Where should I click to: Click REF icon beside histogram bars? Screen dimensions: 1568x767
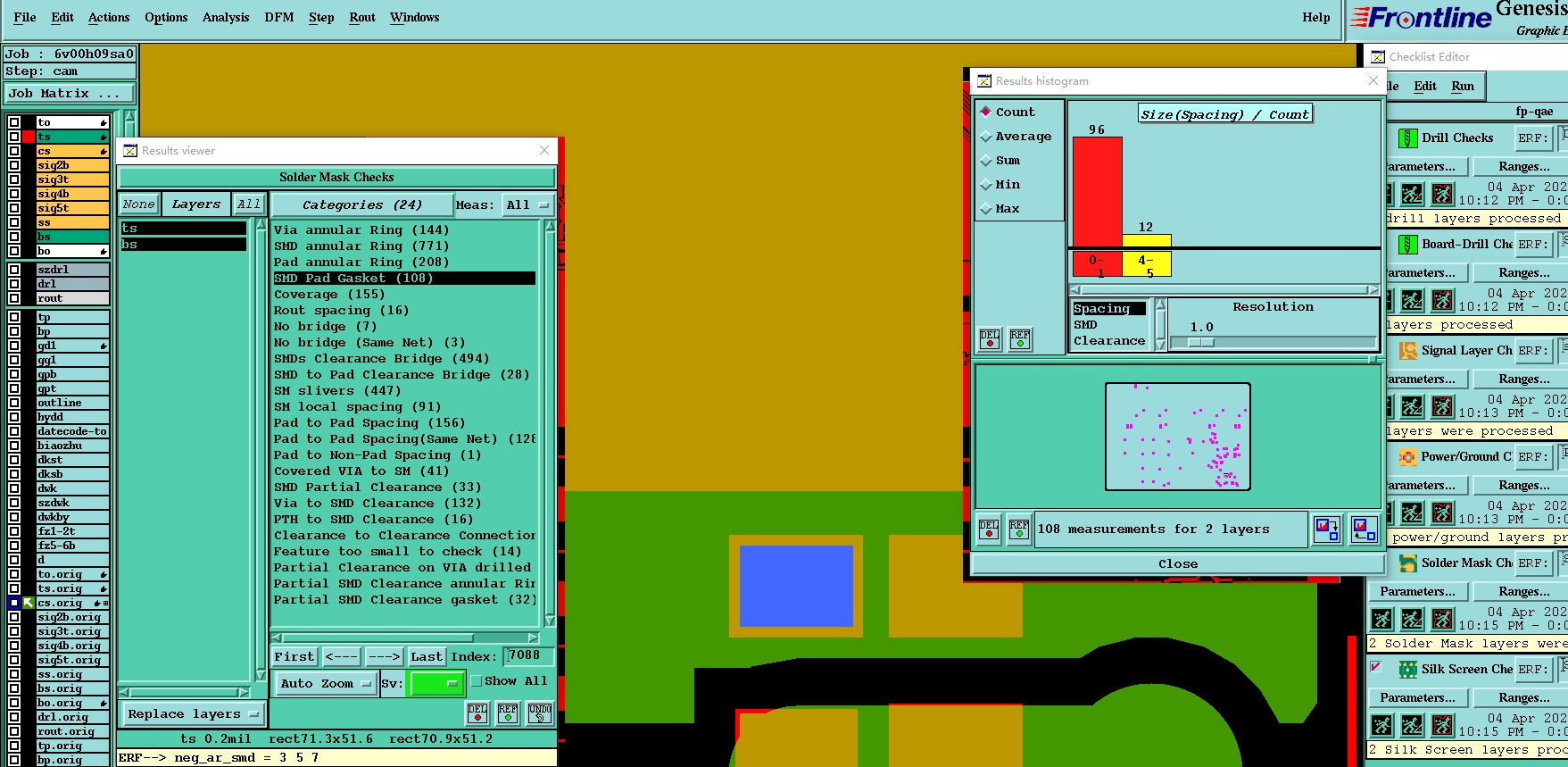tap(1020, 338)
